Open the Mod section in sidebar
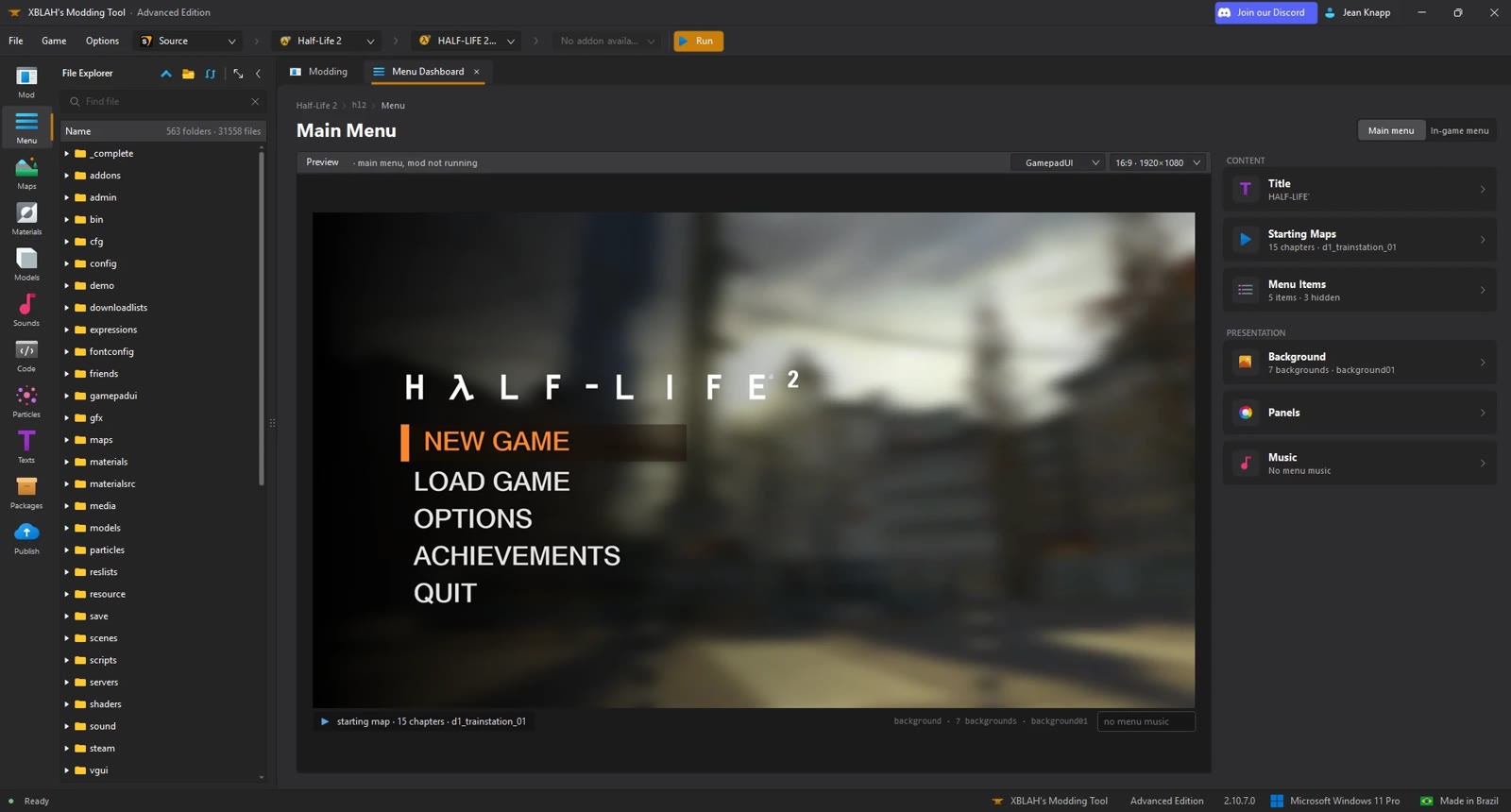 pos(26,82)
